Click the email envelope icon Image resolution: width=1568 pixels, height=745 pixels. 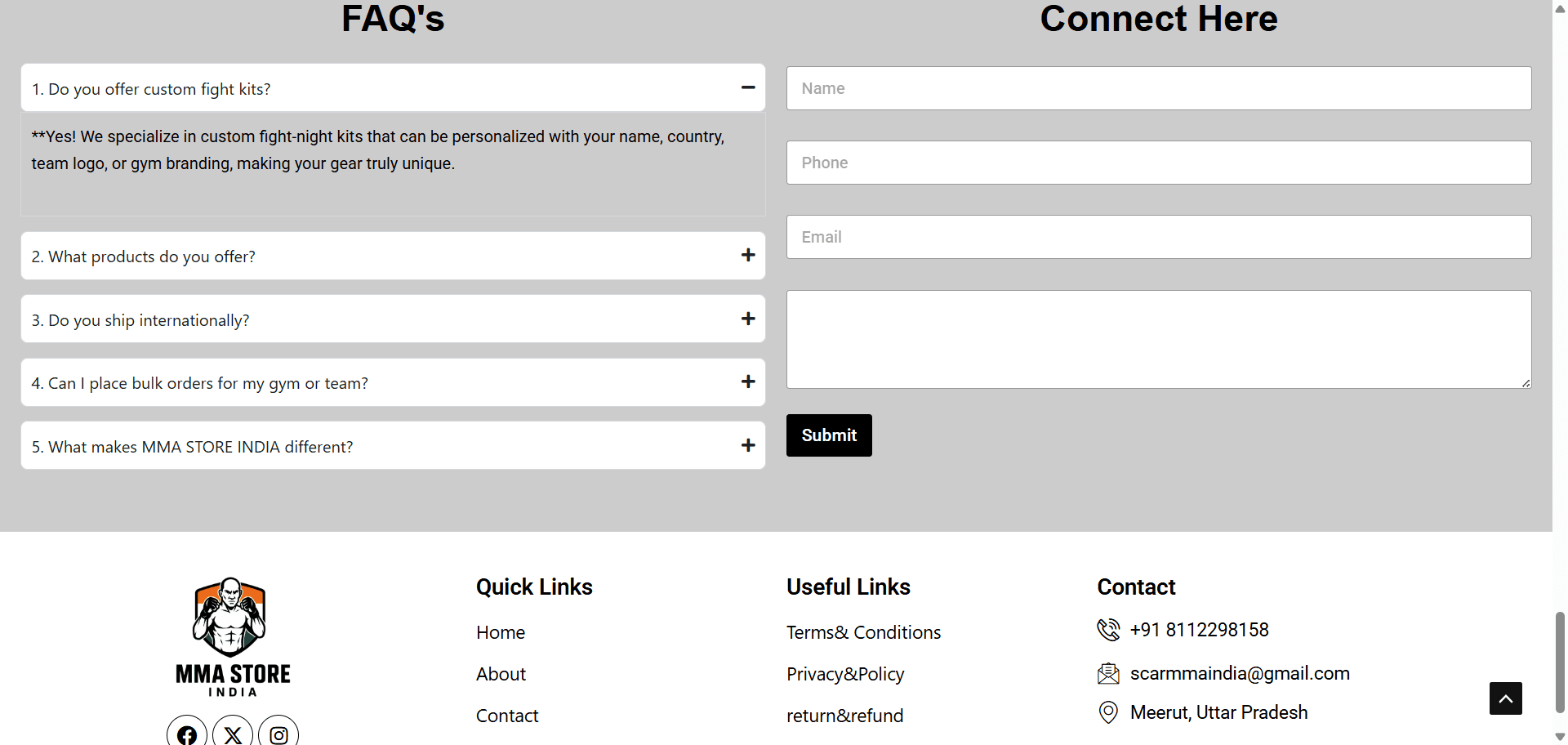coord(1108,673)
